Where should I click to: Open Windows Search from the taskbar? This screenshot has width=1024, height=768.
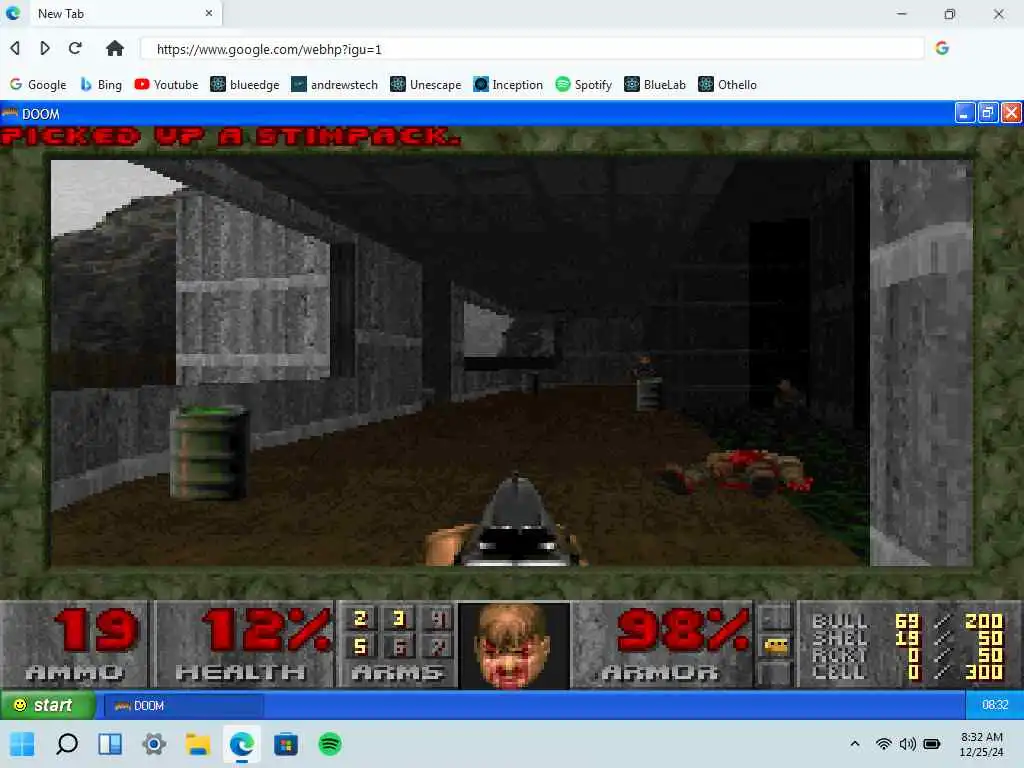(67, 744)
